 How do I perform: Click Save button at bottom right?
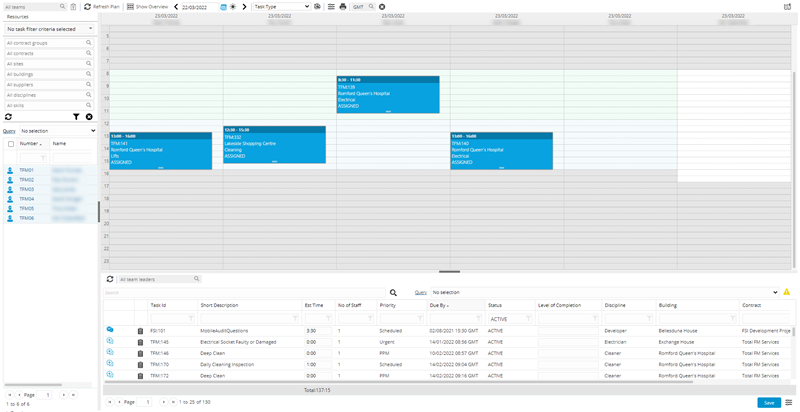tap(767, 402)
